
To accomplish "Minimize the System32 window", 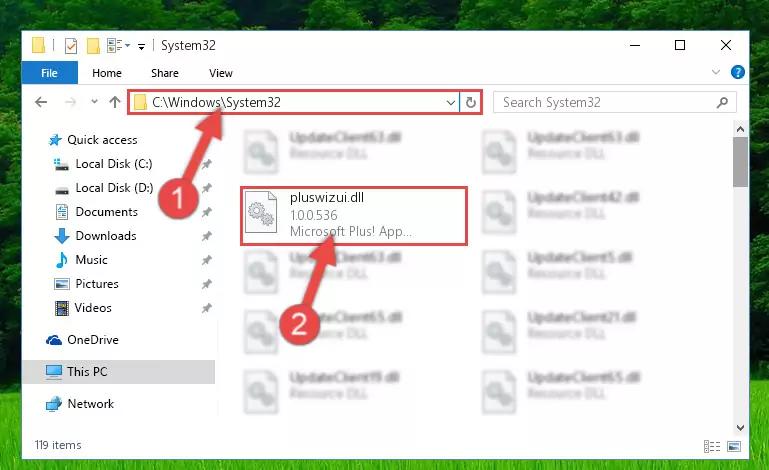I will 635,45.
